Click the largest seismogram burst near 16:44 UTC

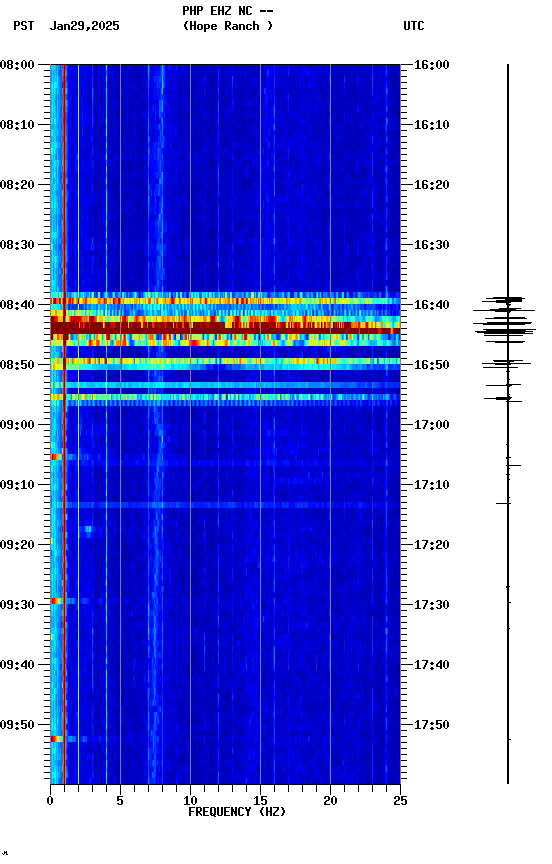[505, 331]
